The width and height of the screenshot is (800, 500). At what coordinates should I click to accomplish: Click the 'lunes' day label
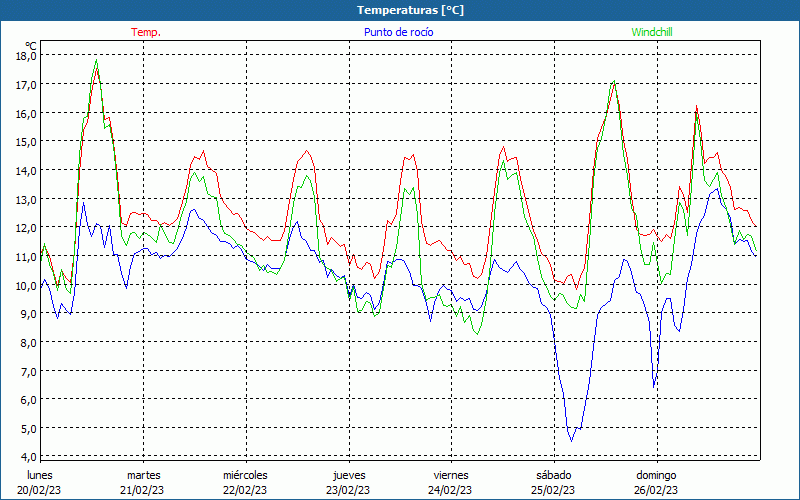40,475
